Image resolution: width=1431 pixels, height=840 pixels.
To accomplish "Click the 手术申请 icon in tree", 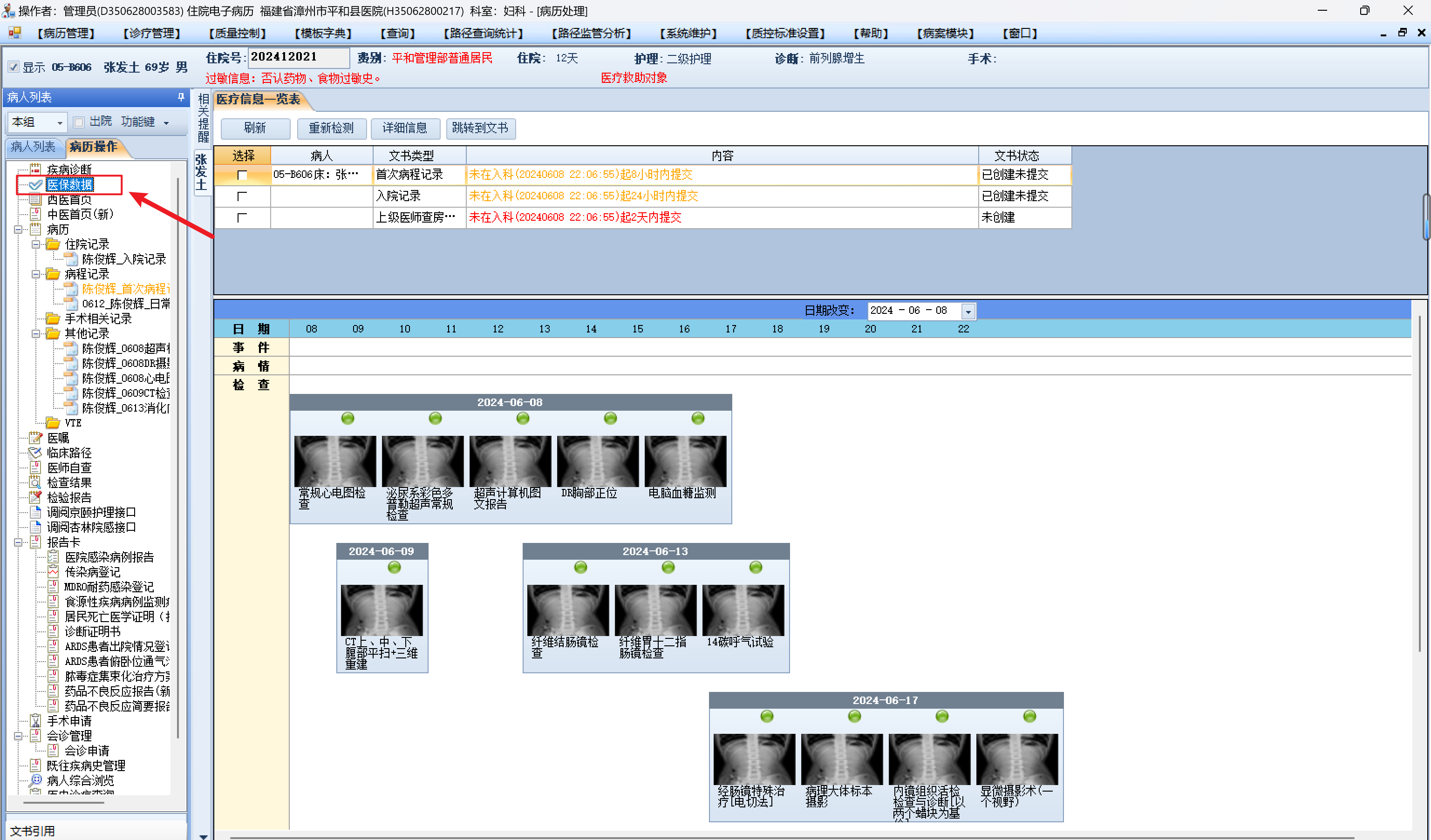I will (x=35, y=721).
